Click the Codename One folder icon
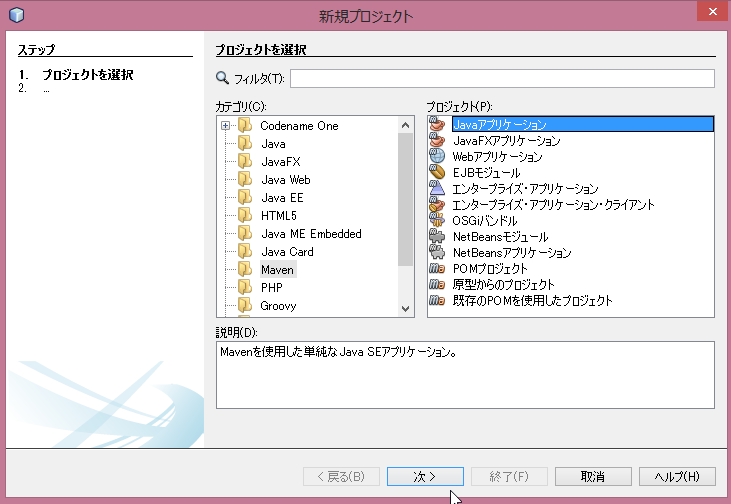 (x=245, y=125)
